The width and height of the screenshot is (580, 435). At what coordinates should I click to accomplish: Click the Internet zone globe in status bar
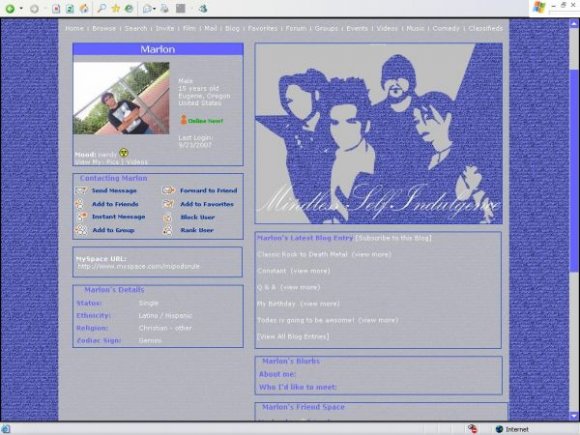point(499,429)
